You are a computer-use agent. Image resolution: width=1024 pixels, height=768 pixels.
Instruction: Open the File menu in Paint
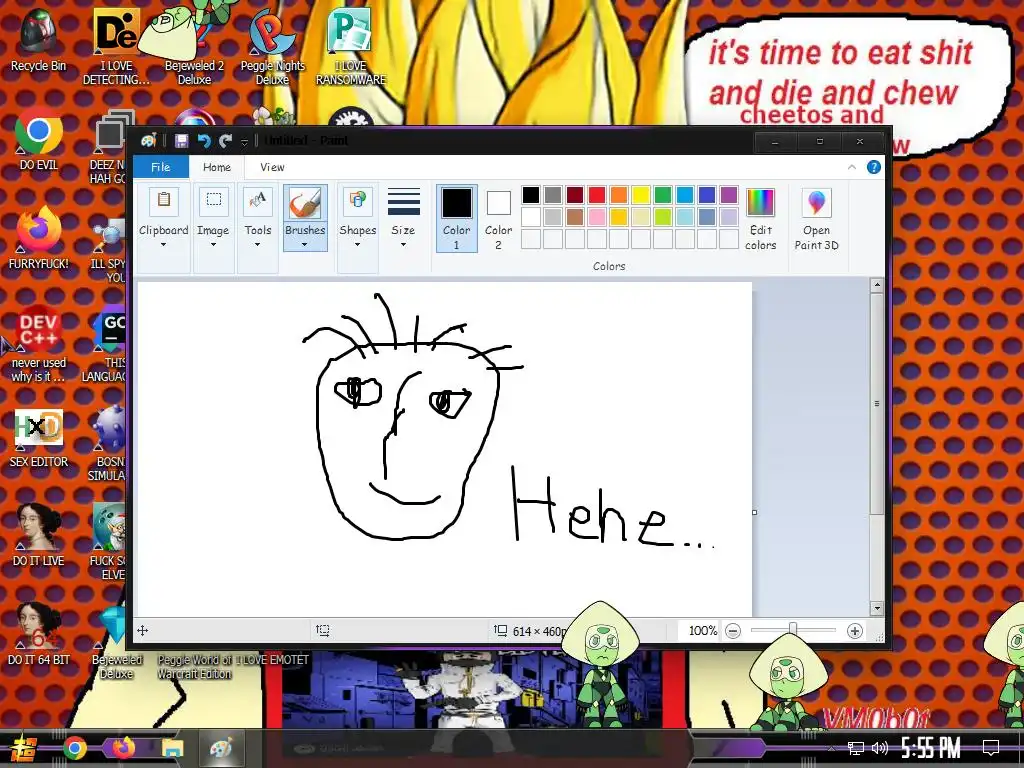161,167
